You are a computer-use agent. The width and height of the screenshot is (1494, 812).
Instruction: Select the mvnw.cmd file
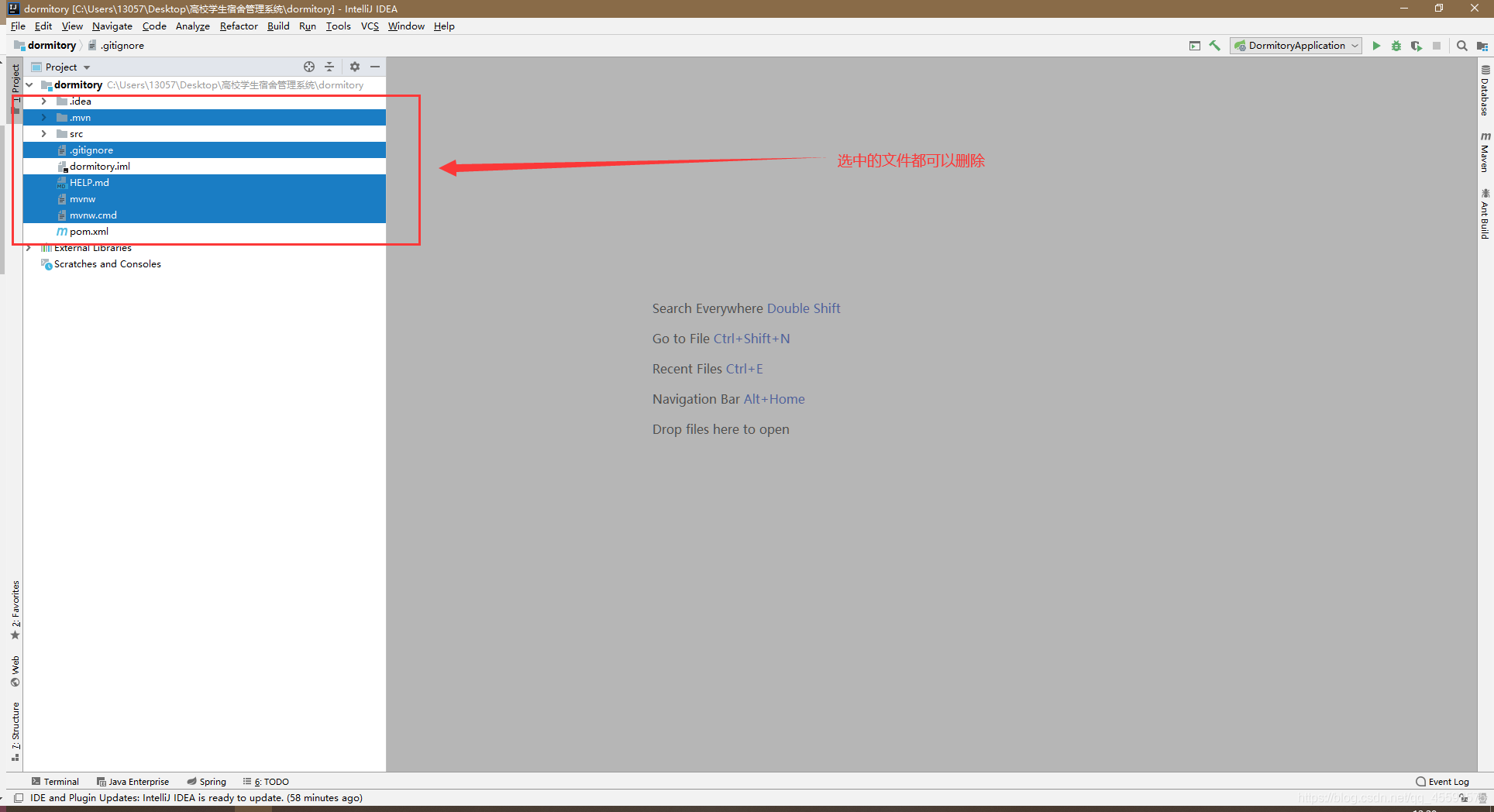pos(205,215)
